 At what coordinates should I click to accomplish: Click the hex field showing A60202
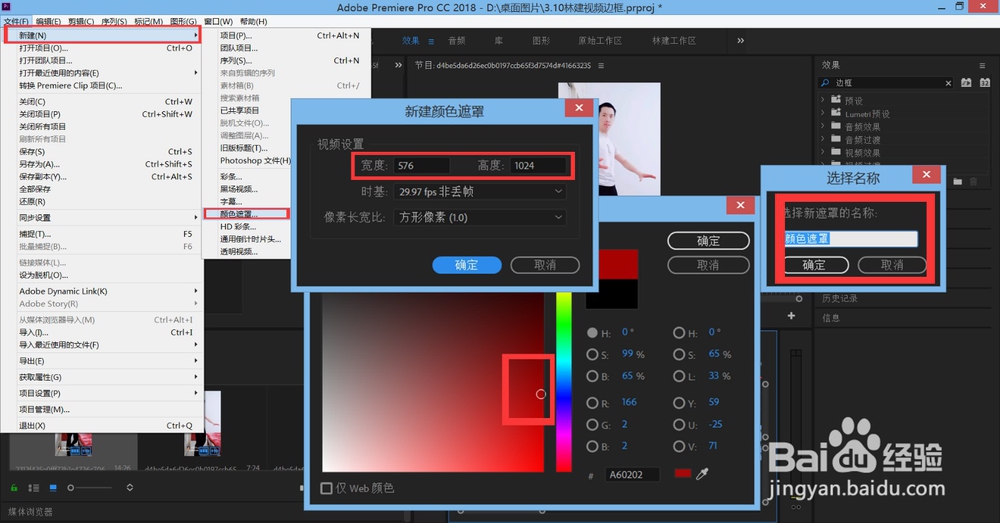[x=633, y=475]
